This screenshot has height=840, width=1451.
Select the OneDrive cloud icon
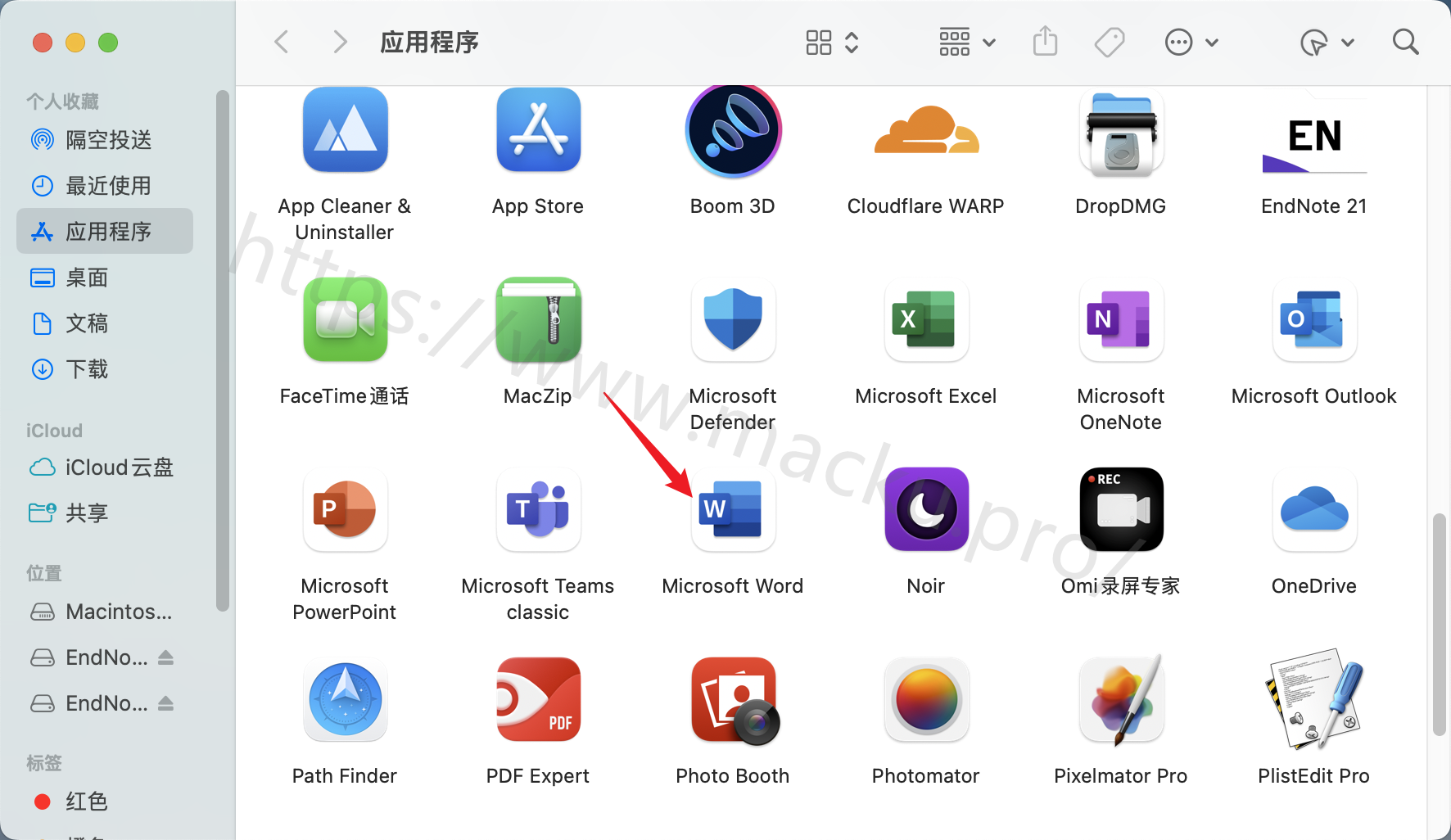[1314, 509]
